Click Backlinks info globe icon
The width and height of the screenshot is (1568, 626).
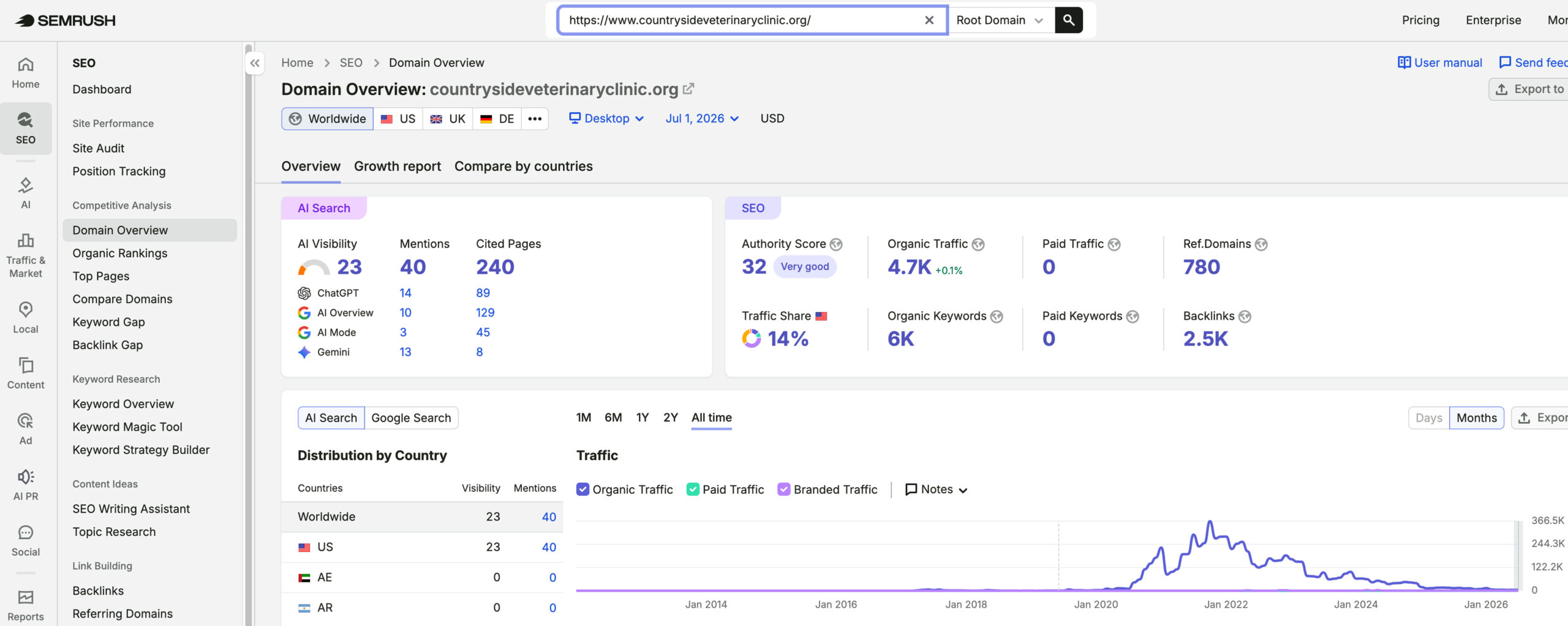[x=1245, y=317]
